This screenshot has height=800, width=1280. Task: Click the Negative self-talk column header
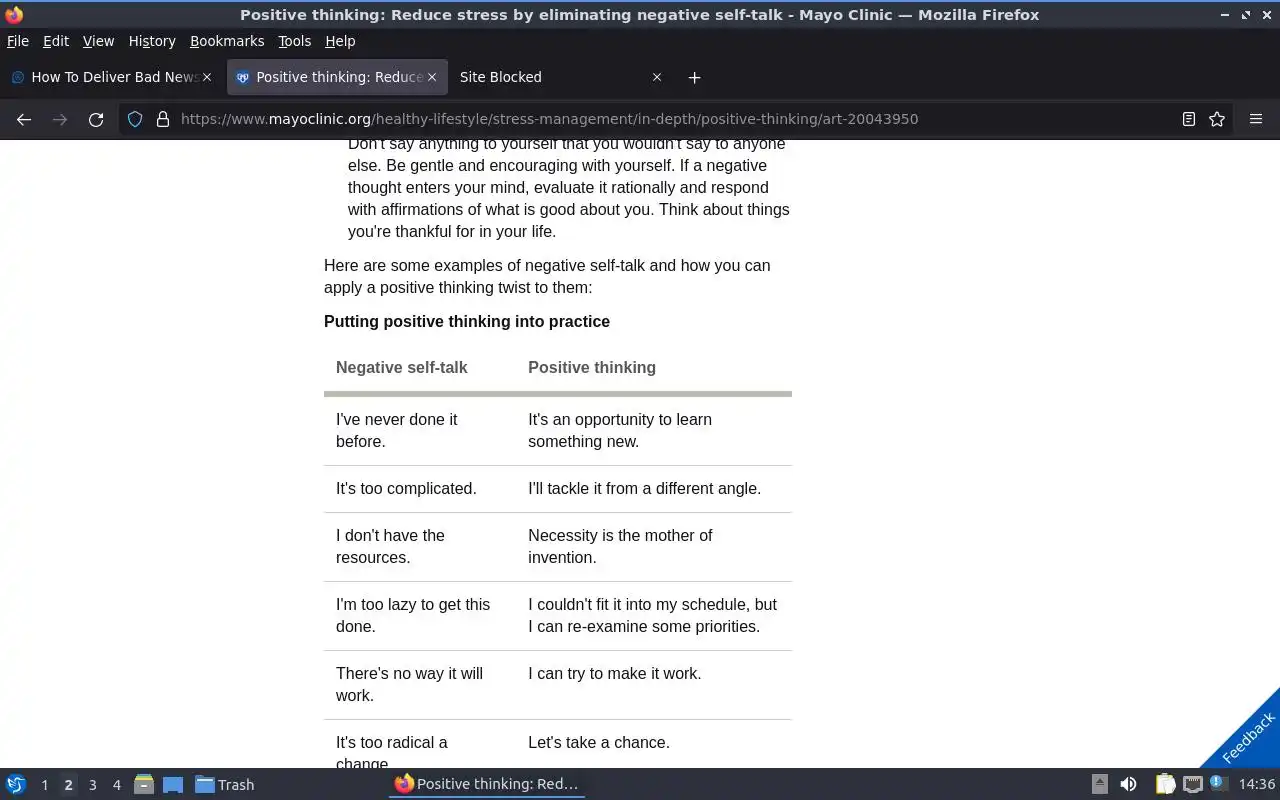click(402, 367)
